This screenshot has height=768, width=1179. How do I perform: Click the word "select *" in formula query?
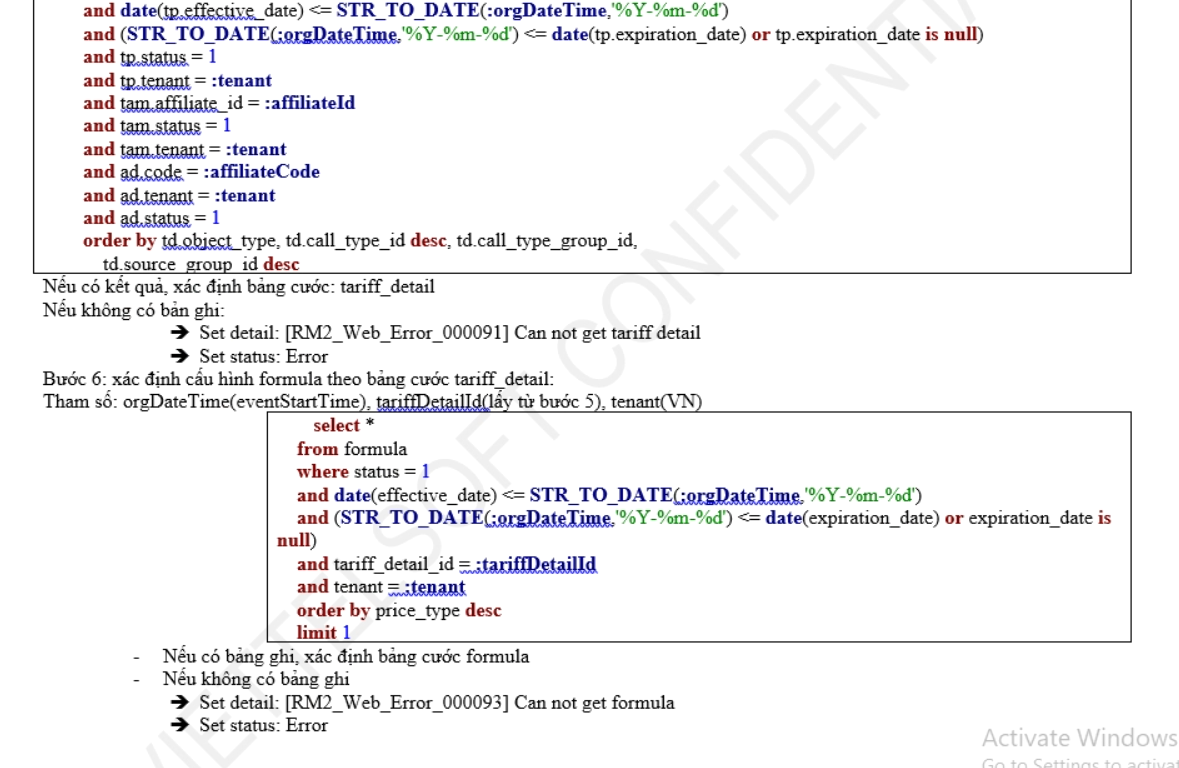point(336,426)
